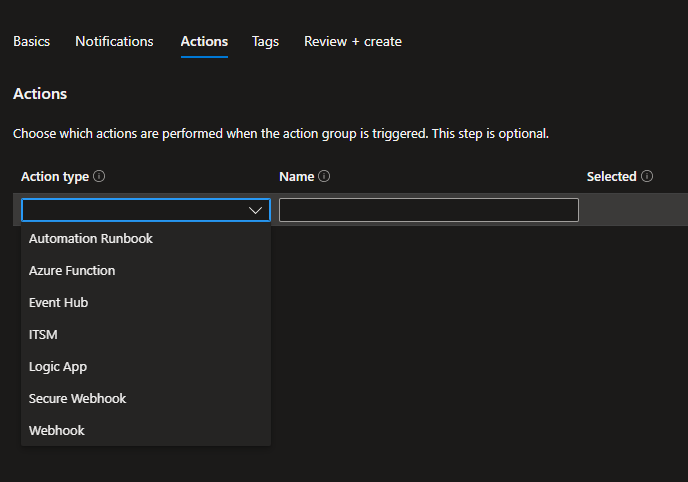Select ITSM action type
Image resolution: width=688 pixels, height=482 pixels.
tap(146, 335)
